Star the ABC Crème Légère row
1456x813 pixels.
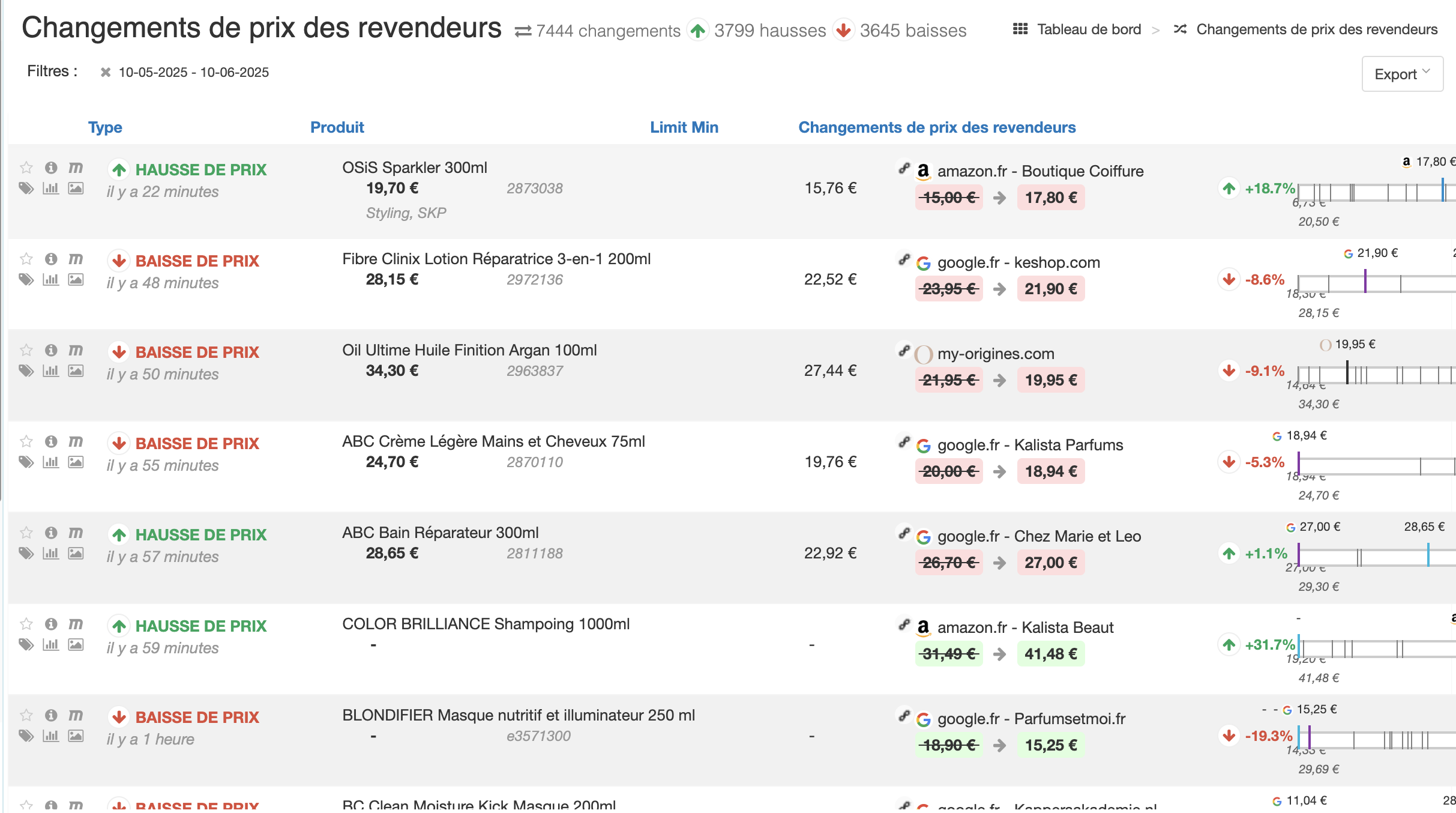click(26, 441)
